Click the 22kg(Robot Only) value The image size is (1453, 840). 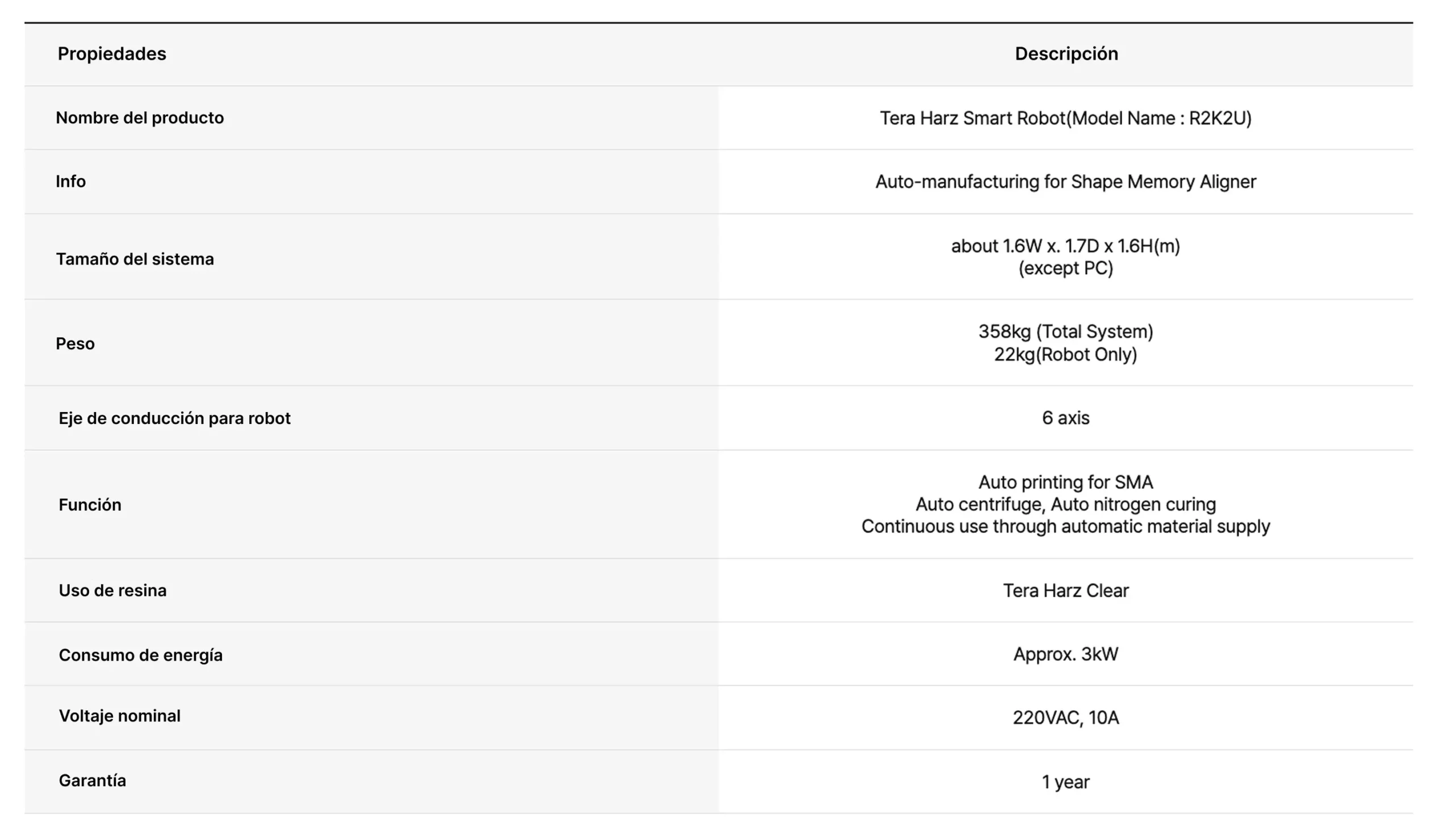pos(1065,354)
